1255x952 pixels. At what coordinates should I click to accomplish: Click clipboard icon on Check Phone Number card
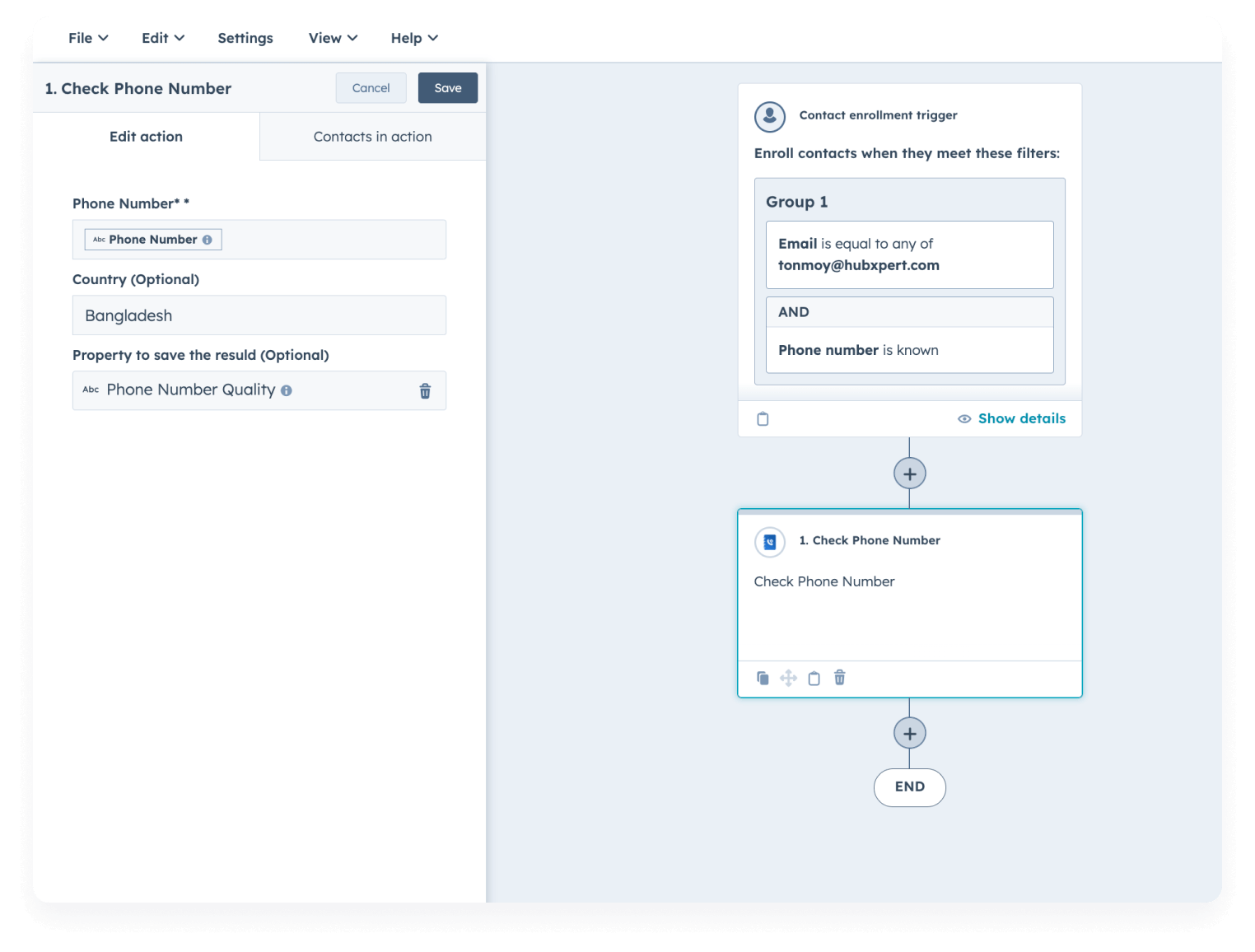[814, 679]
